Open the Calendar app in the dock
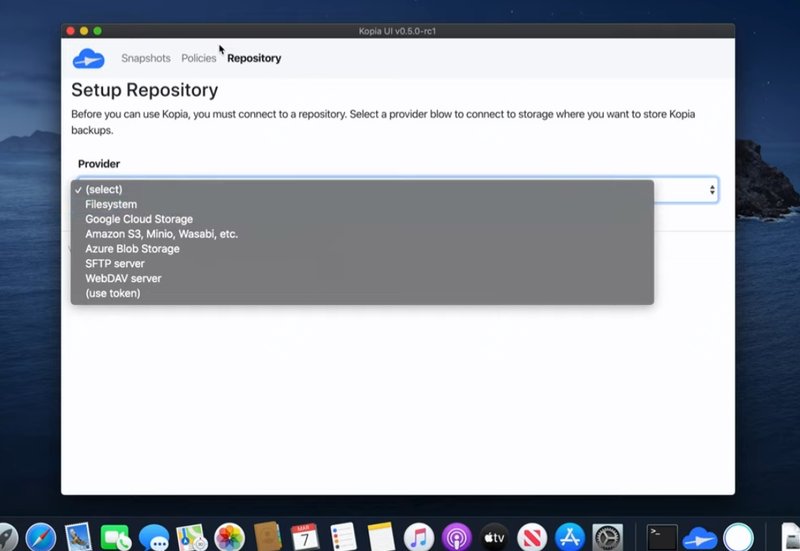The width and height of the screenshot is (800, 551). (305, 538)
